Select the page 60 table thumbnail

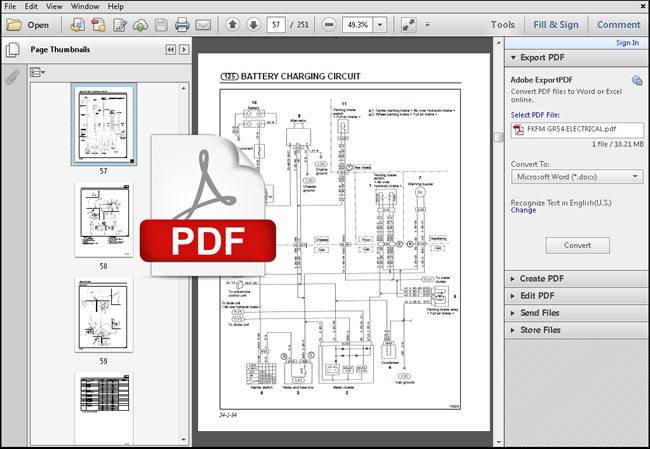[x=104, y=408]
